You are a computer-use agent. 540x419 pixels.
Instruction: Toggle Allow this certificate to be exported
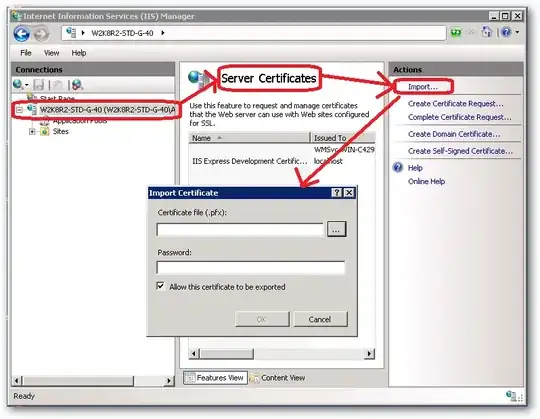pyautogui.click(x=160, y=286)
